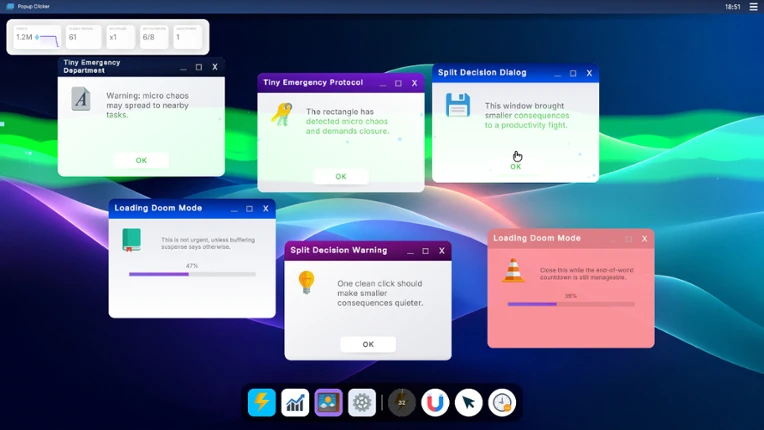Viewport: 764px width, 430px height.
Task: Open the hamburger menu at top right
Action: (753, 7)
